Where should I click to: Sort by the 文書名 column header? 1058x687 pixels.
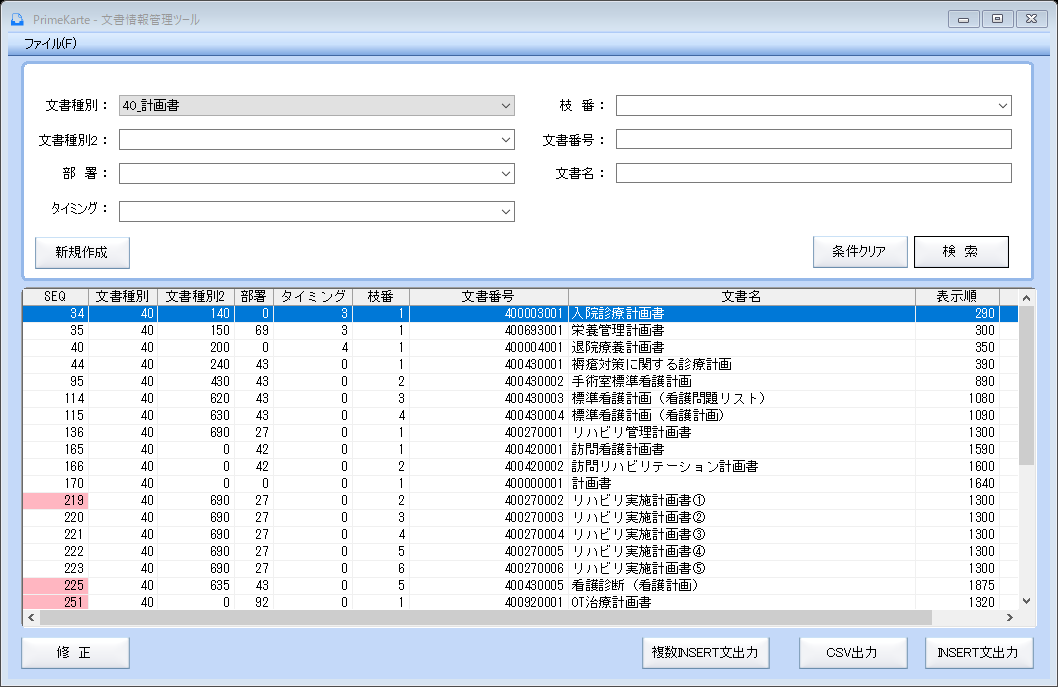[x=742, y=296]
